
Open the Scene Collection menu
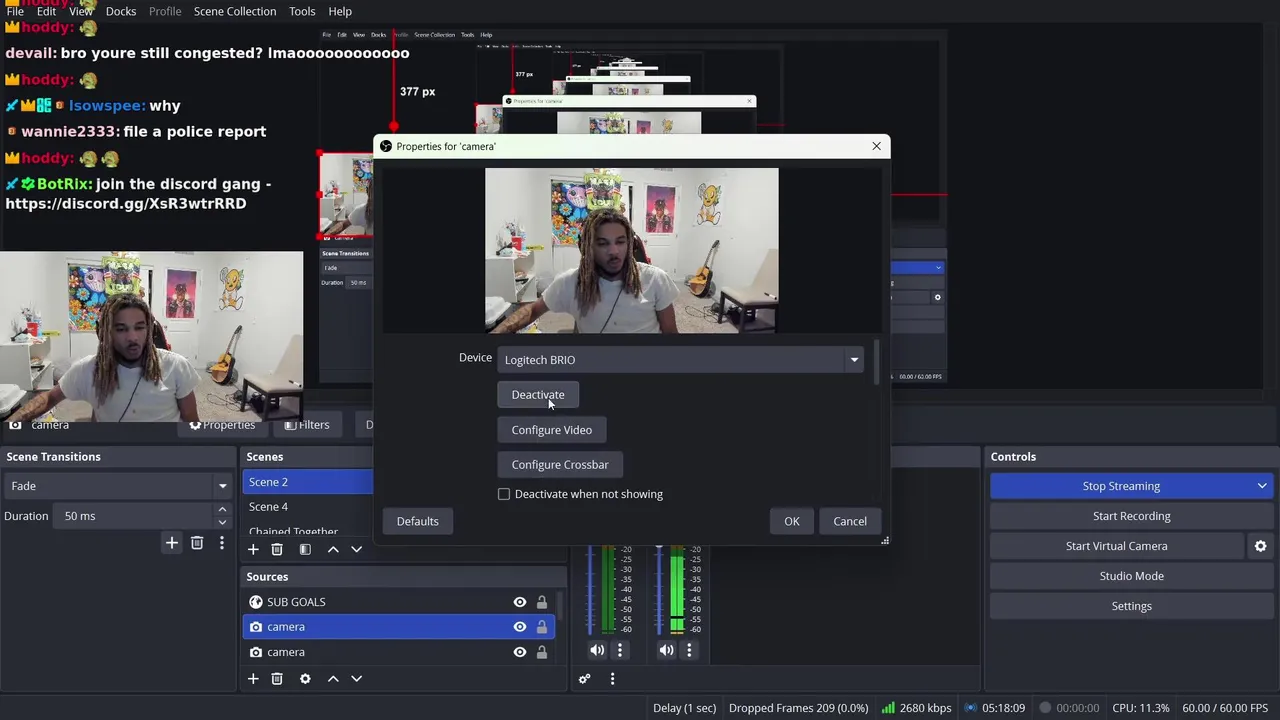click(235, 11)
